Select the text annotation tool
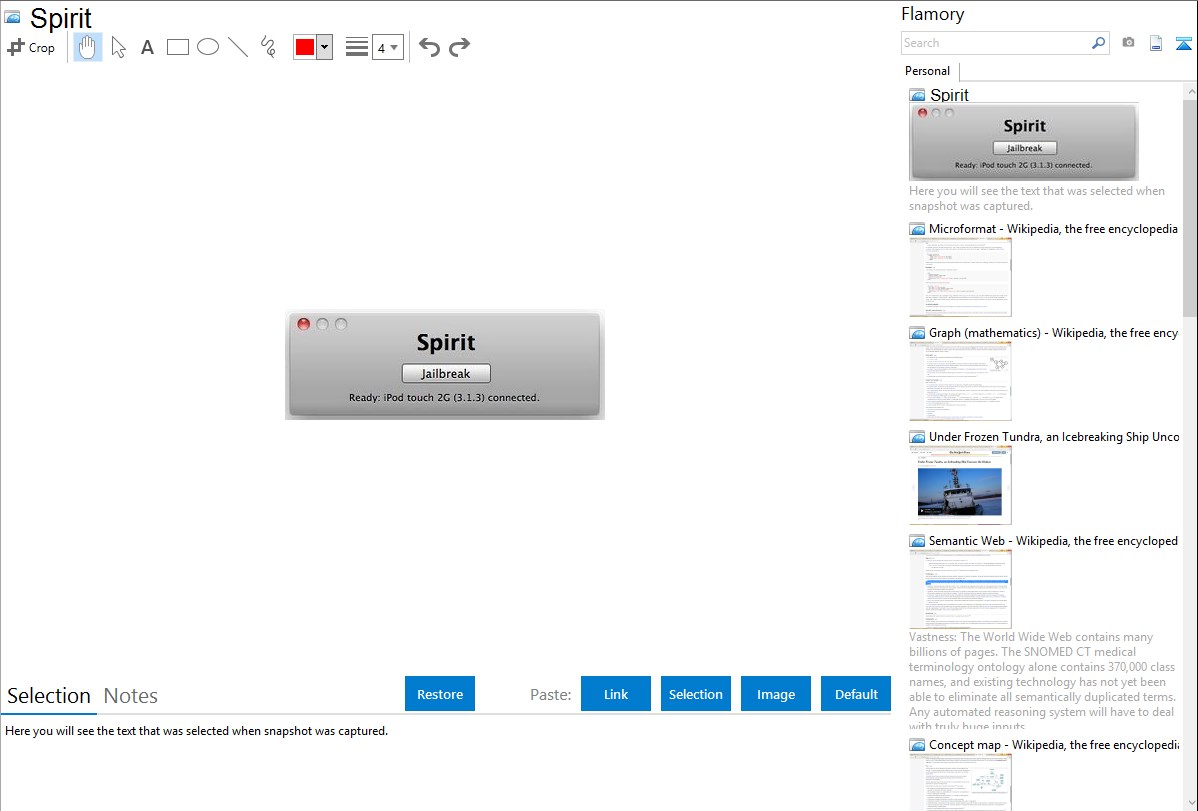This screenshot has width=1198, height=811. pyautogui.click(x=147, y=47)
